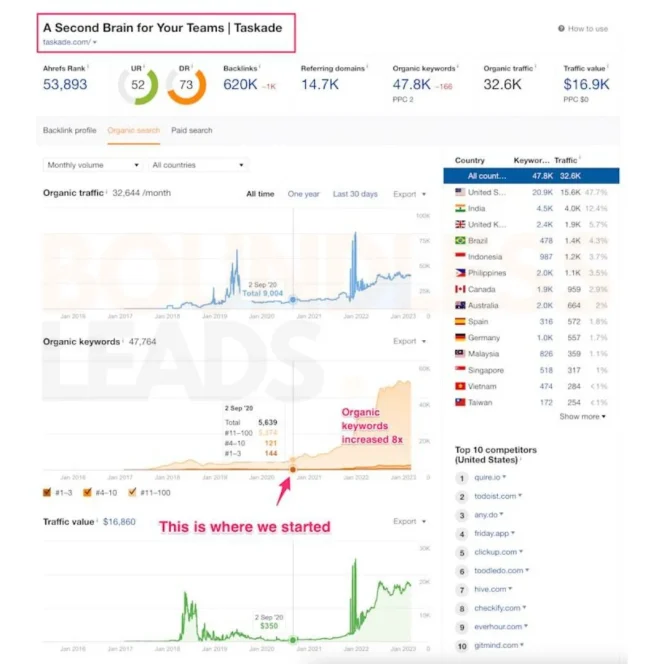Click the Traffic column header in country table

pyautogui.click(x=566, y=160)
